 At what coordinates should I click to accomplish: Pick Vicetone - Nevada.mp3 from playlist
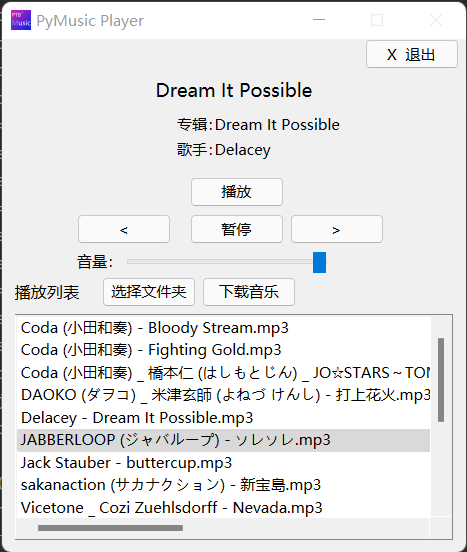pos(223,508)
